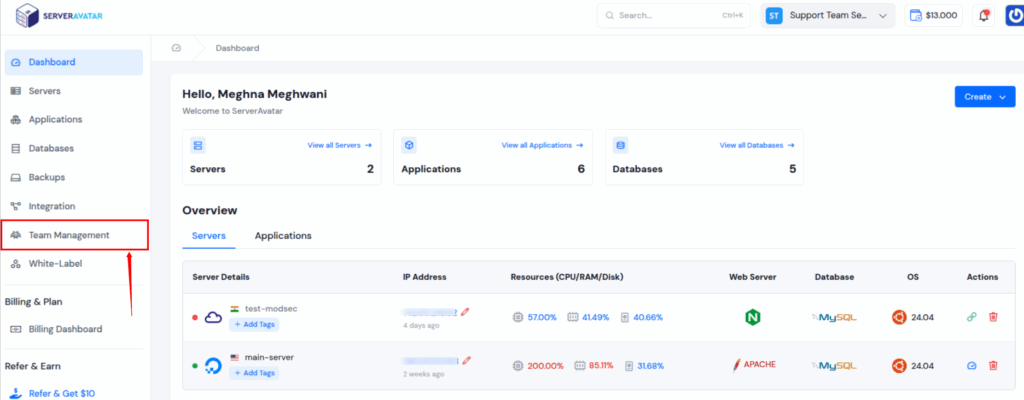Open Billing Dashboard in the sidebar
This screenshot has width=1024, height=400.
[65, 329]
